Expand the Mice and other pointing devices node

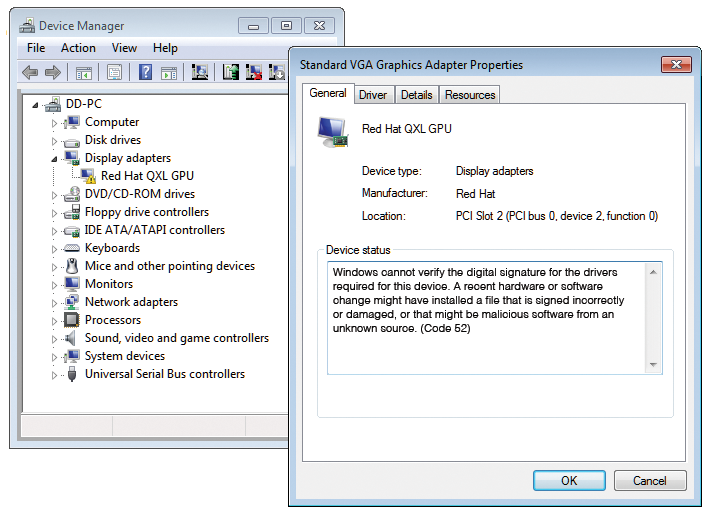click(x=54, y=267)
